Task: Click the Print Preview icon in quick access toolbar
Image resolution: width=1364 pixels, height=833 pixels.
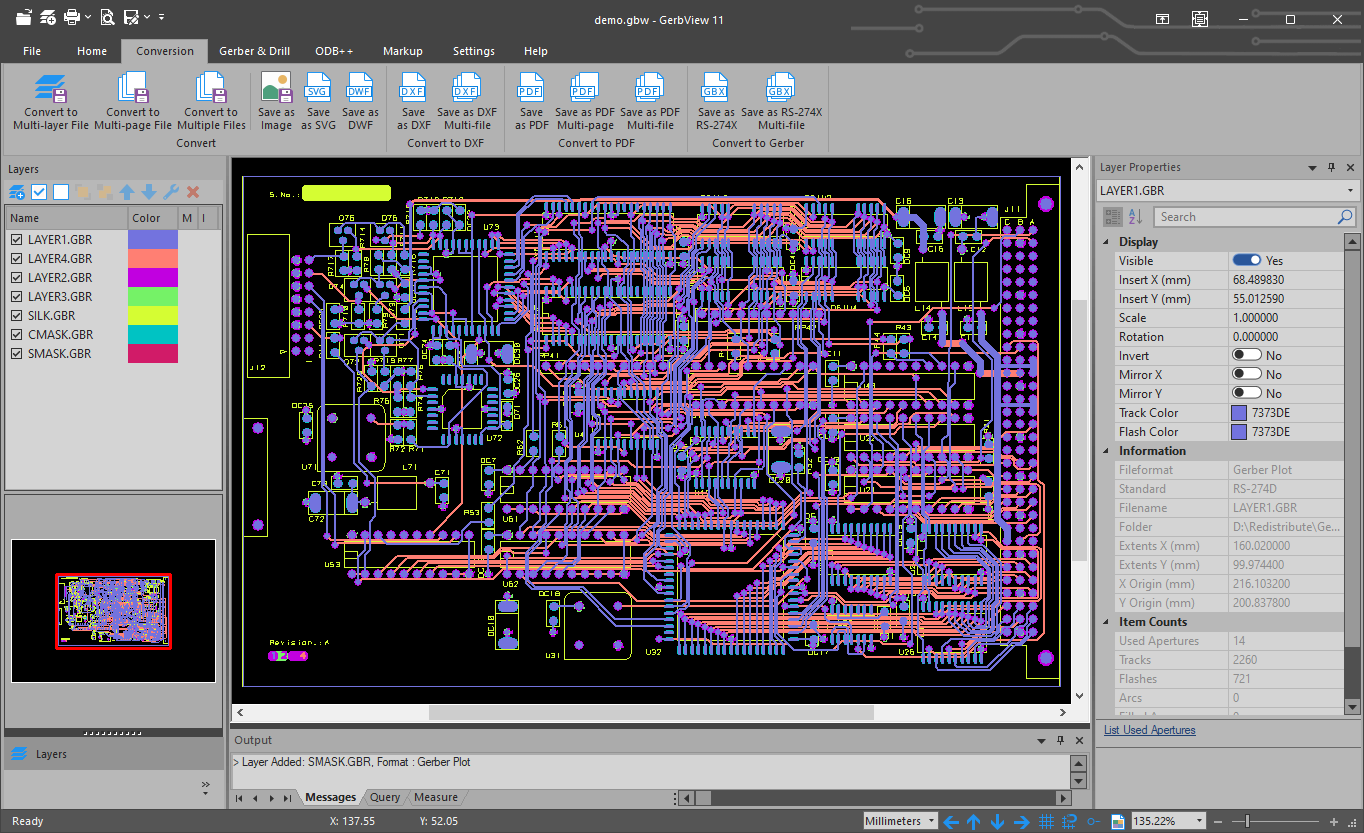Action: [x=106, y=16]
